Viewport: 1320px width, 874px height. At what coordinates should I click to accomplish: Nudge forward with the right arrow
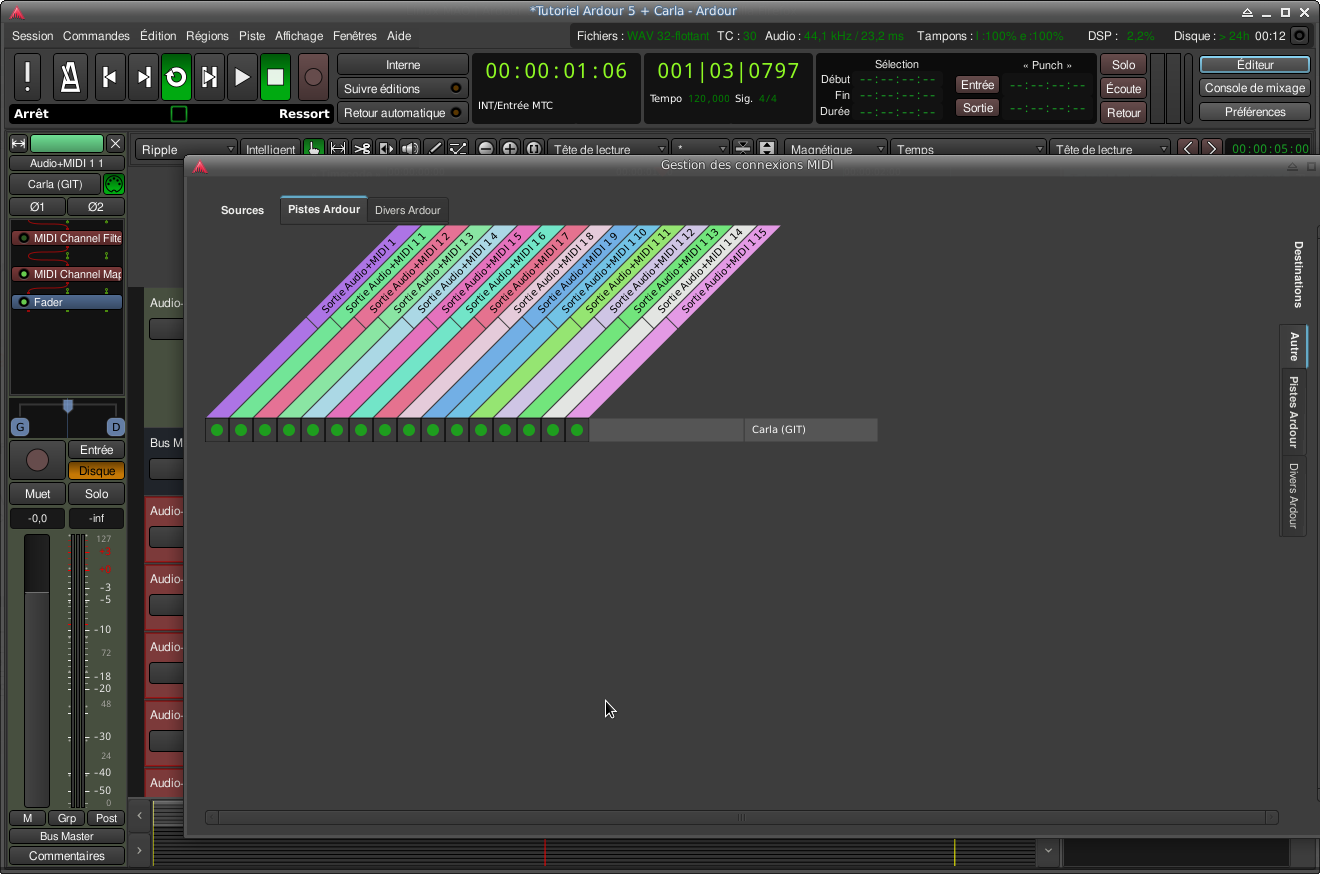tap(1211, 149)
